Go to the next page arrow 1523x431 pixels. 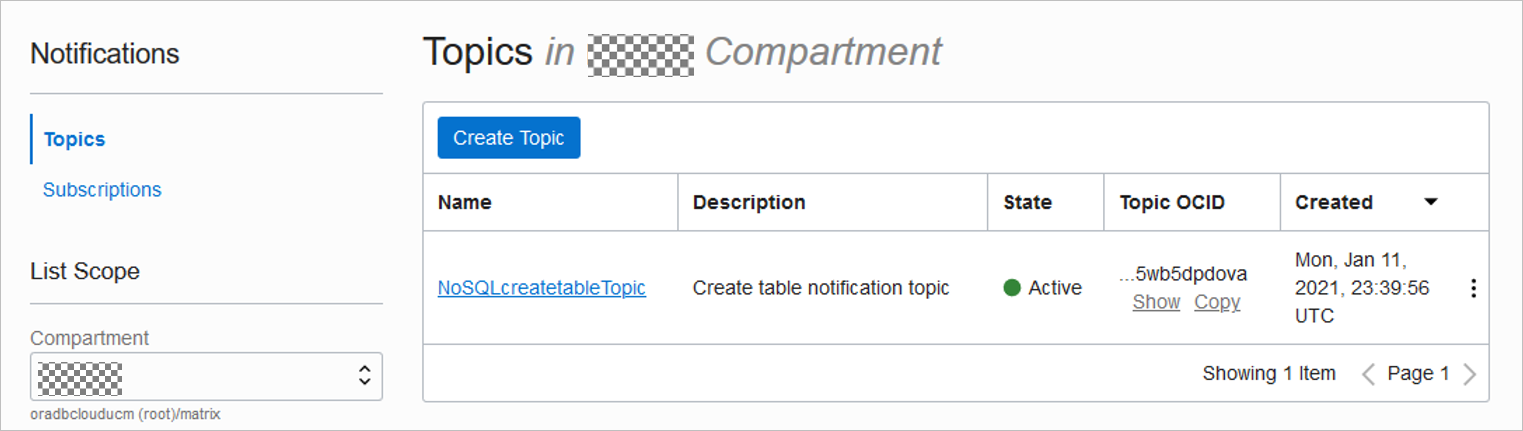[x=1469, y=374]
